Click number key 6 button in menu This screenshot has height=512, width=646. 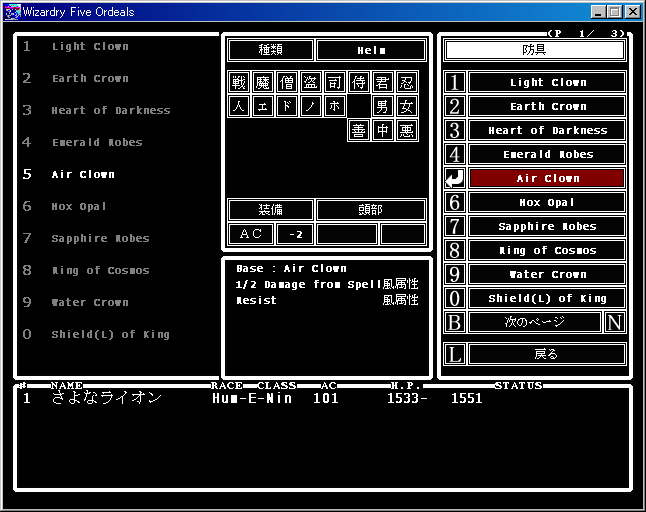[x=455, y=202]
